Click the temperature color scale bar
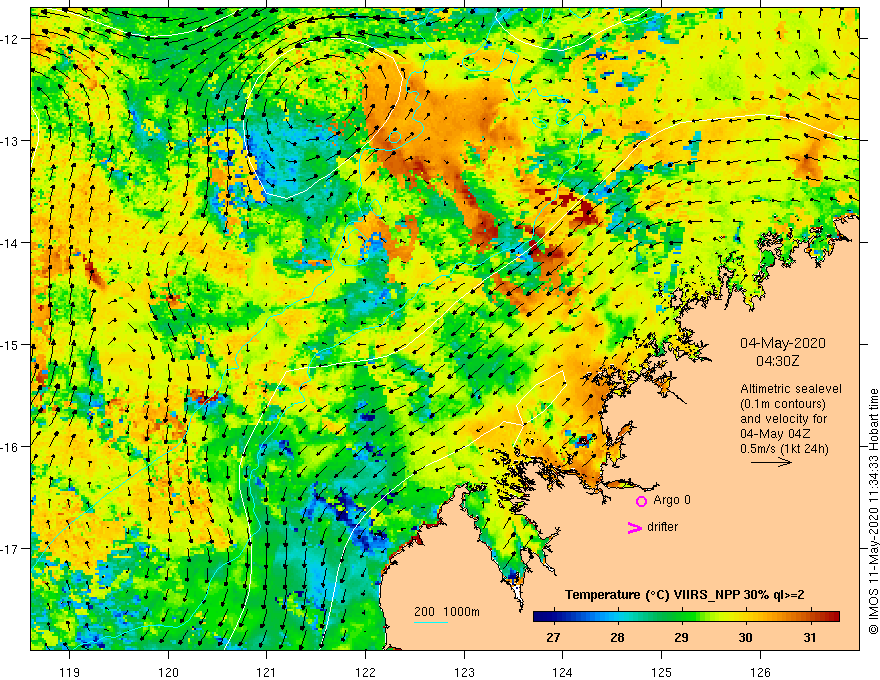This screenshot has height=680, width=880. coord(686,616)
